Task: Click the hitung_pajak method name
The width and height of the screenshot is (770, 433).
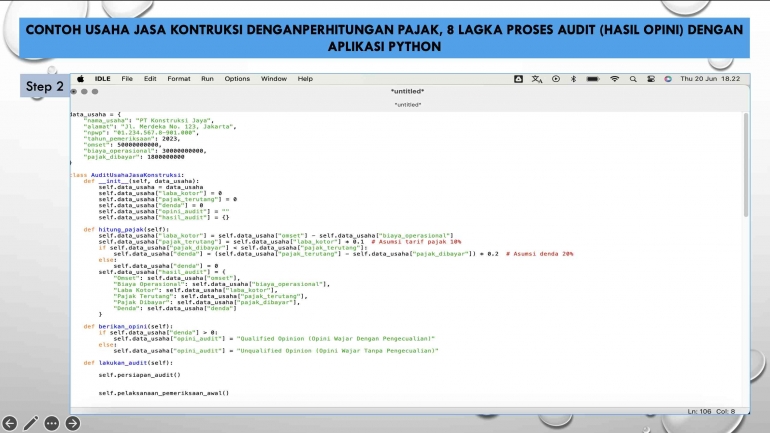Action: pyautogui.click(x=120, y=229)
